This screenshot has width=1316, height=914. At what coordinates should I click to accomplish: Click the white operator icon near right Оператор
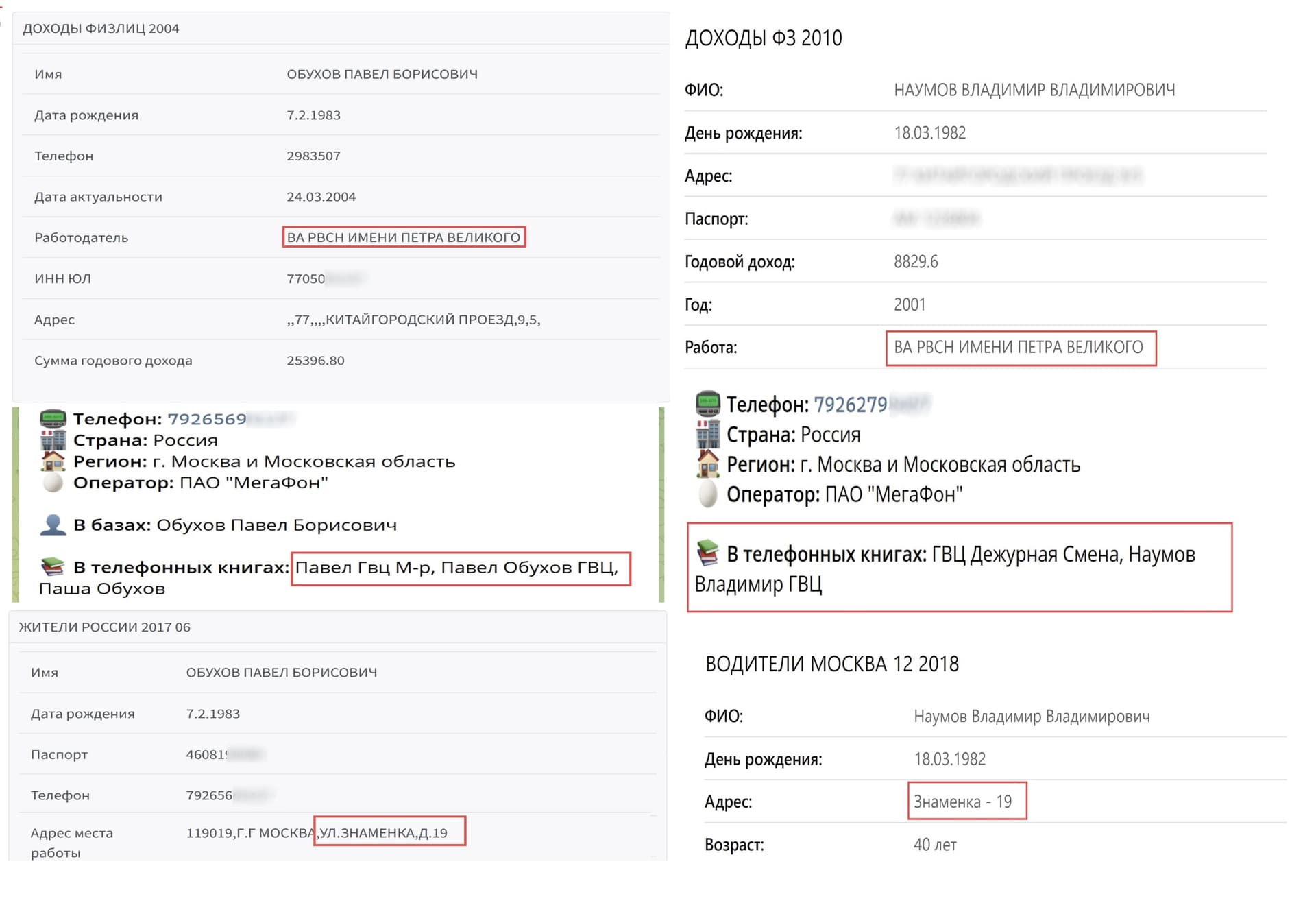pos(708,494)
